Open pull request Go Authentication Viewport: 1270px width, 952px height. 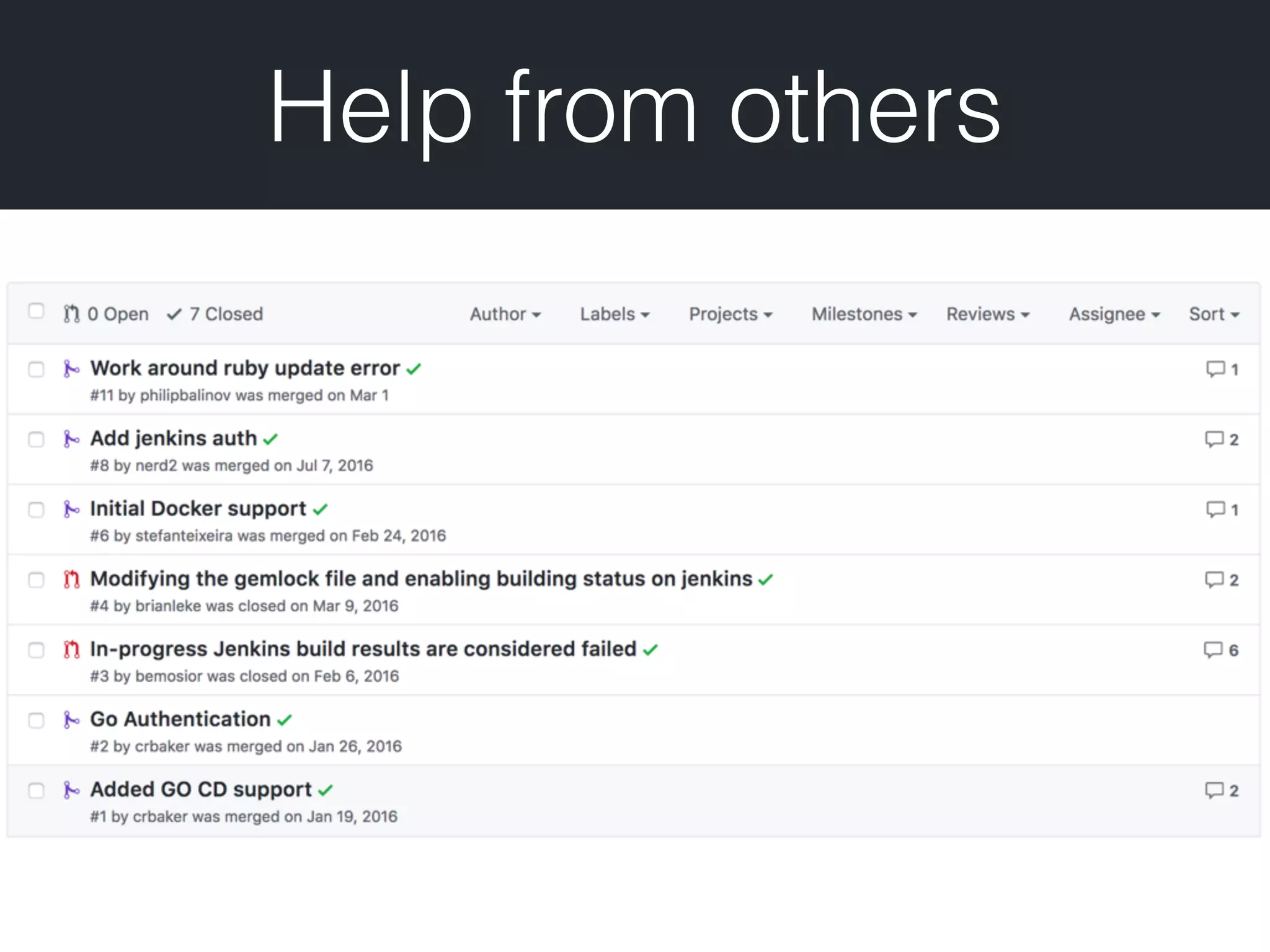[x=180, y=719]
